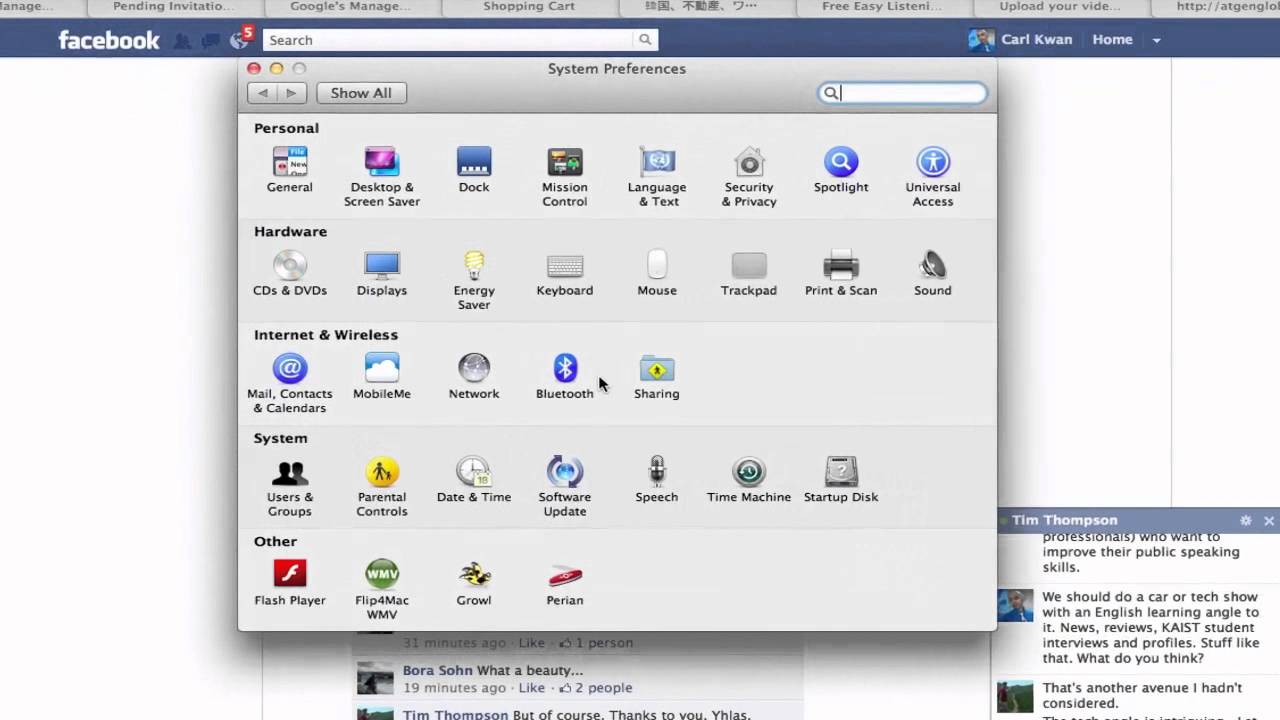Click the Facebook search box

coord(448,40)
